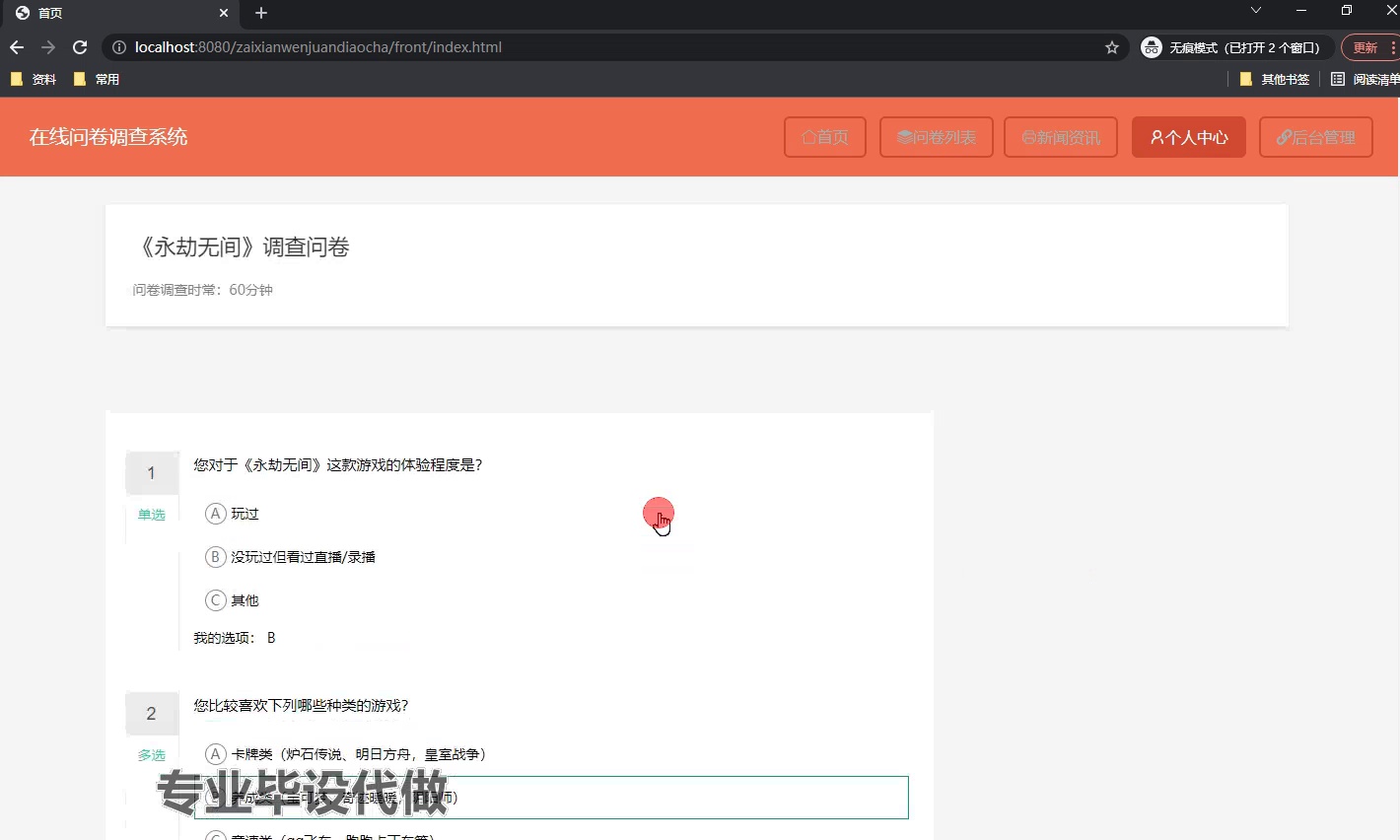Open 个人中心 in site header
This screenshot has height=840, width=1400.
1189,137
